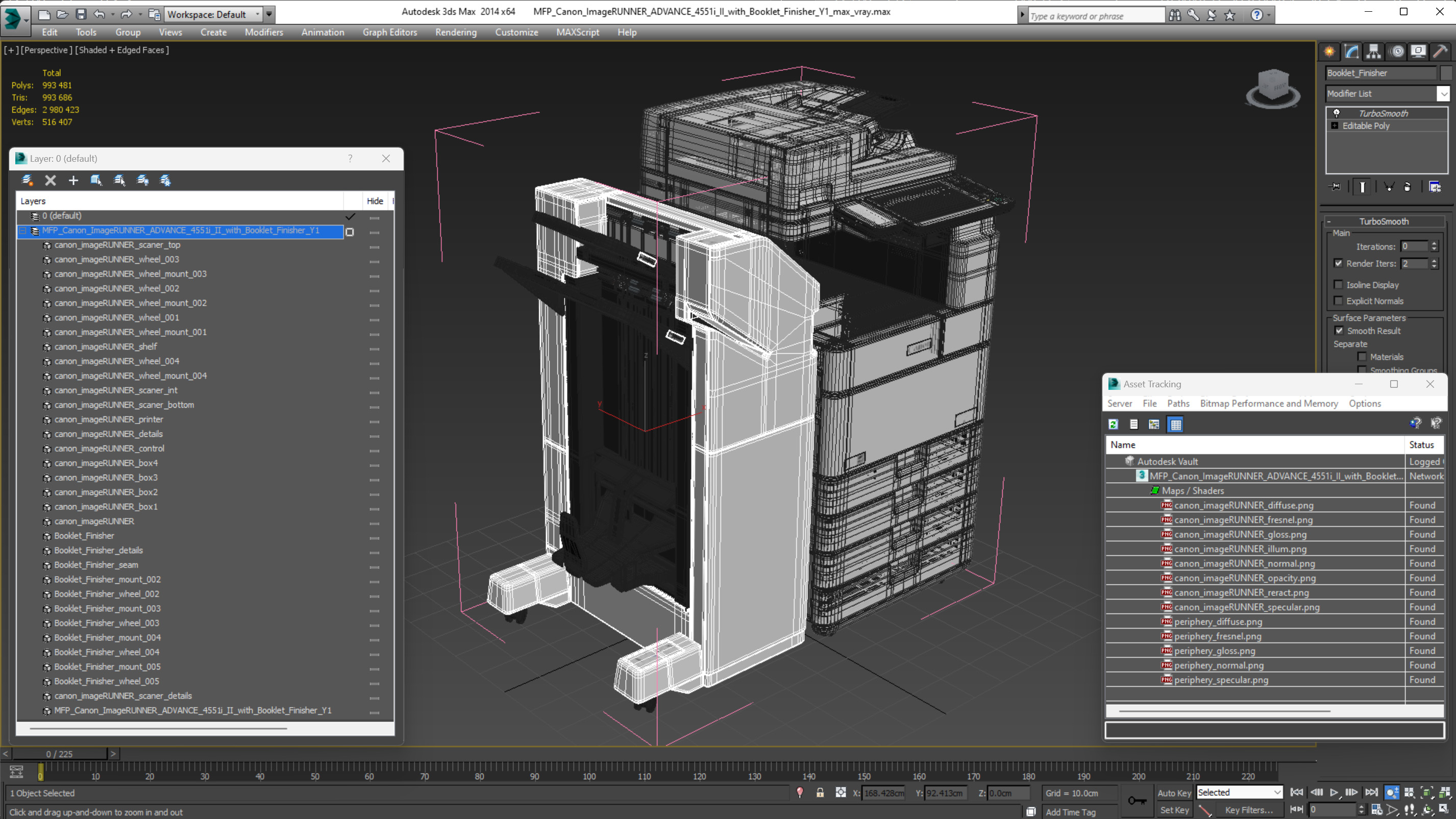Enable the Isoline Display checkbox
This screenshot has width=1456, height=819.
click(x=1339, y=285)
